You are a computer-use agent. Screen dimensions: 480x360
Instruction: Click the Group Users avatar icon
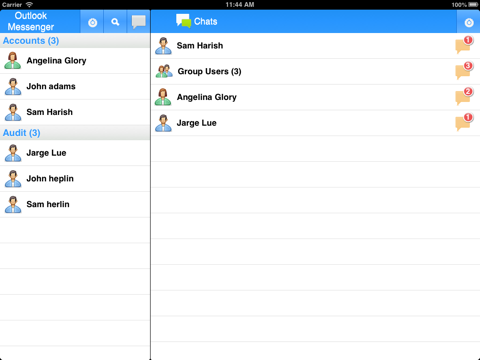point(164,71)
